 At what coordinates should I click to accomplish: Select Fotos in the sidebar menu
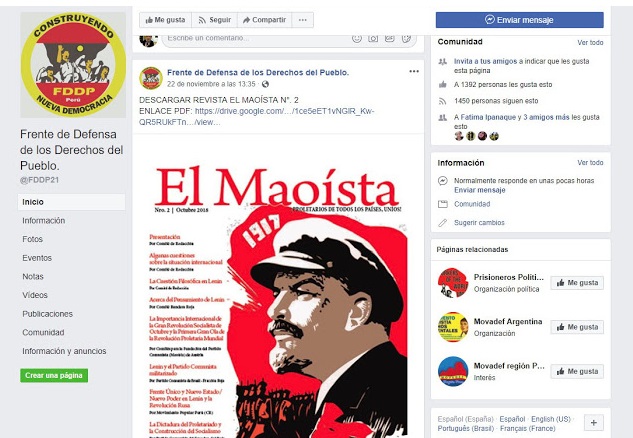click(x=32, y=239)
